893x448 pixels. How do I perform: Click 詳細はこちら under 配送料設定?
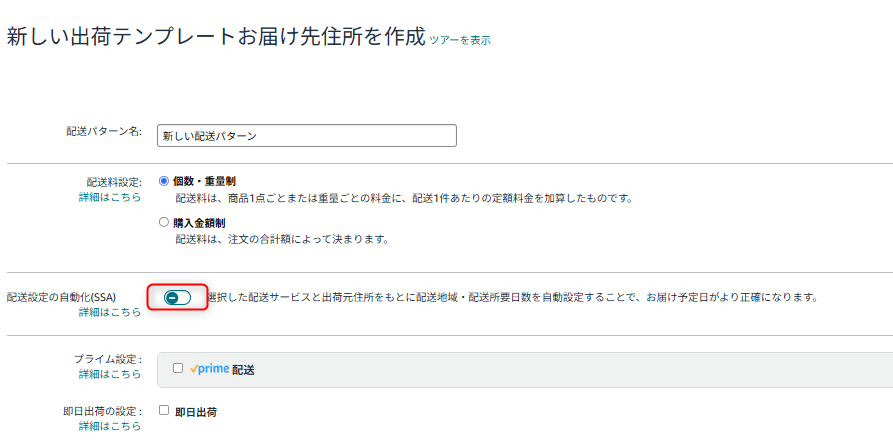[110, 197]
